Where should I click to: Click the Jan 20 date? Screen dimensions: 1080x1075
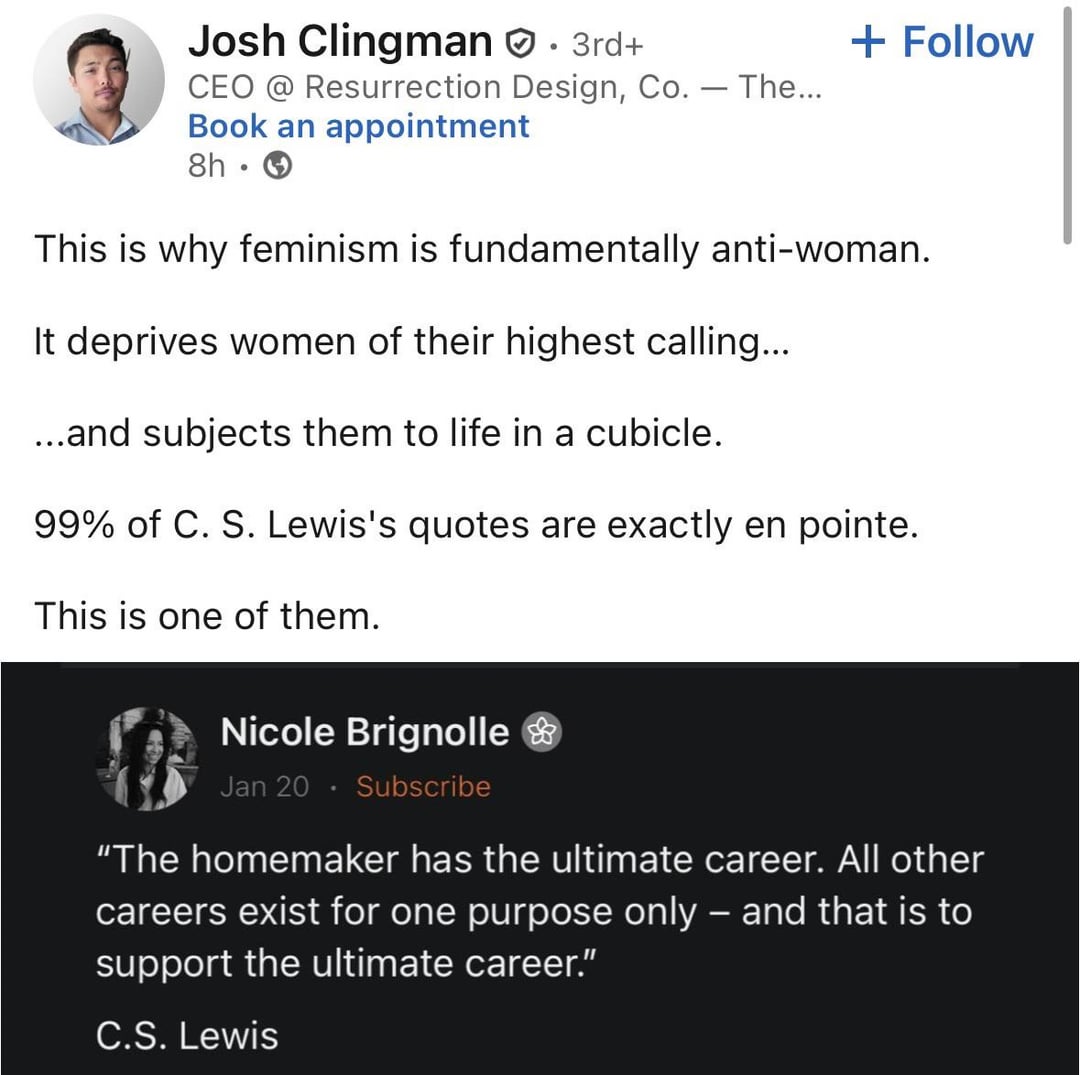click(x=264, y=786)
